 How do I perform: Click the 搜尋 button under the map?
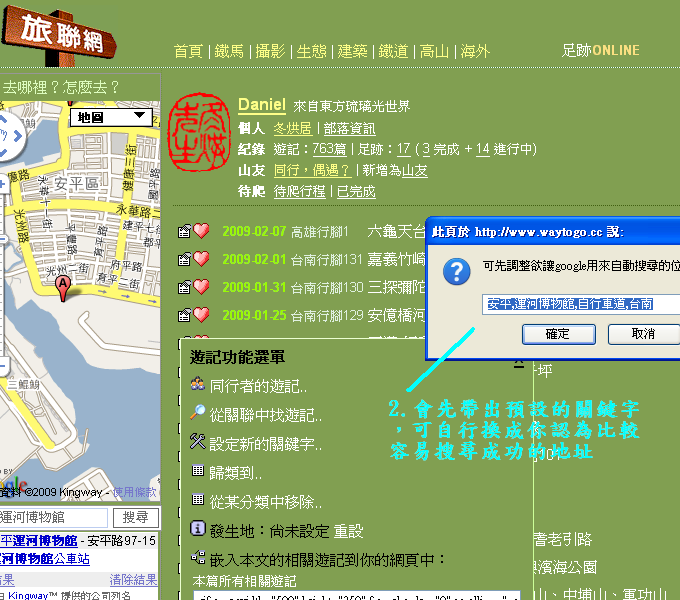click(134, 517)
